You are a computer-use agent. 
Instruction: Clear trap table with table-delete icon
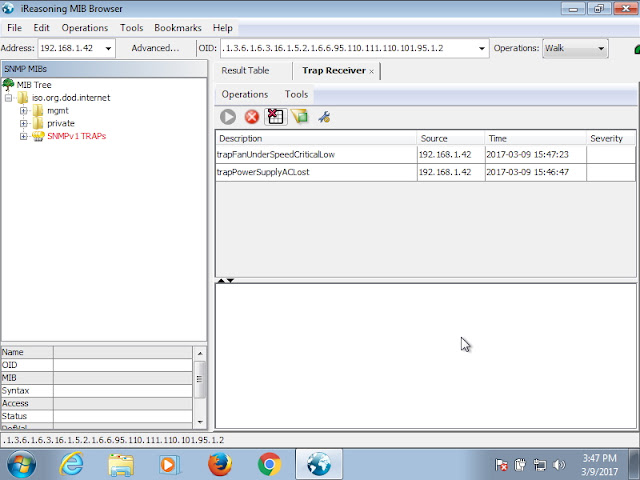tap(276, 117)
